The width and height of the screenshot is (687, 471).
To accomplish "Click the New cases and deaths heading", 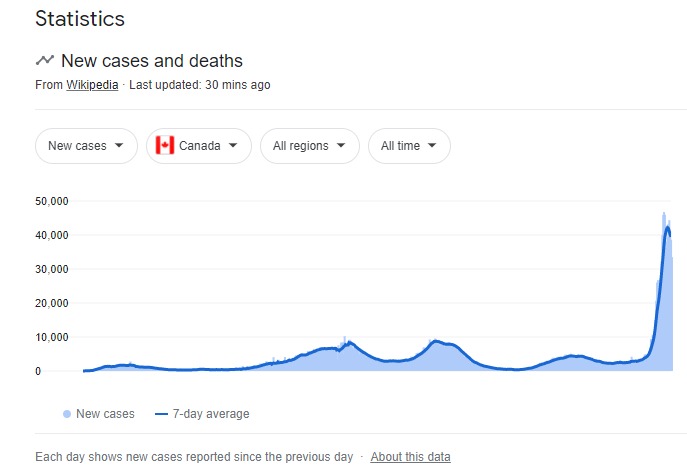I will [x=152, y=60].
